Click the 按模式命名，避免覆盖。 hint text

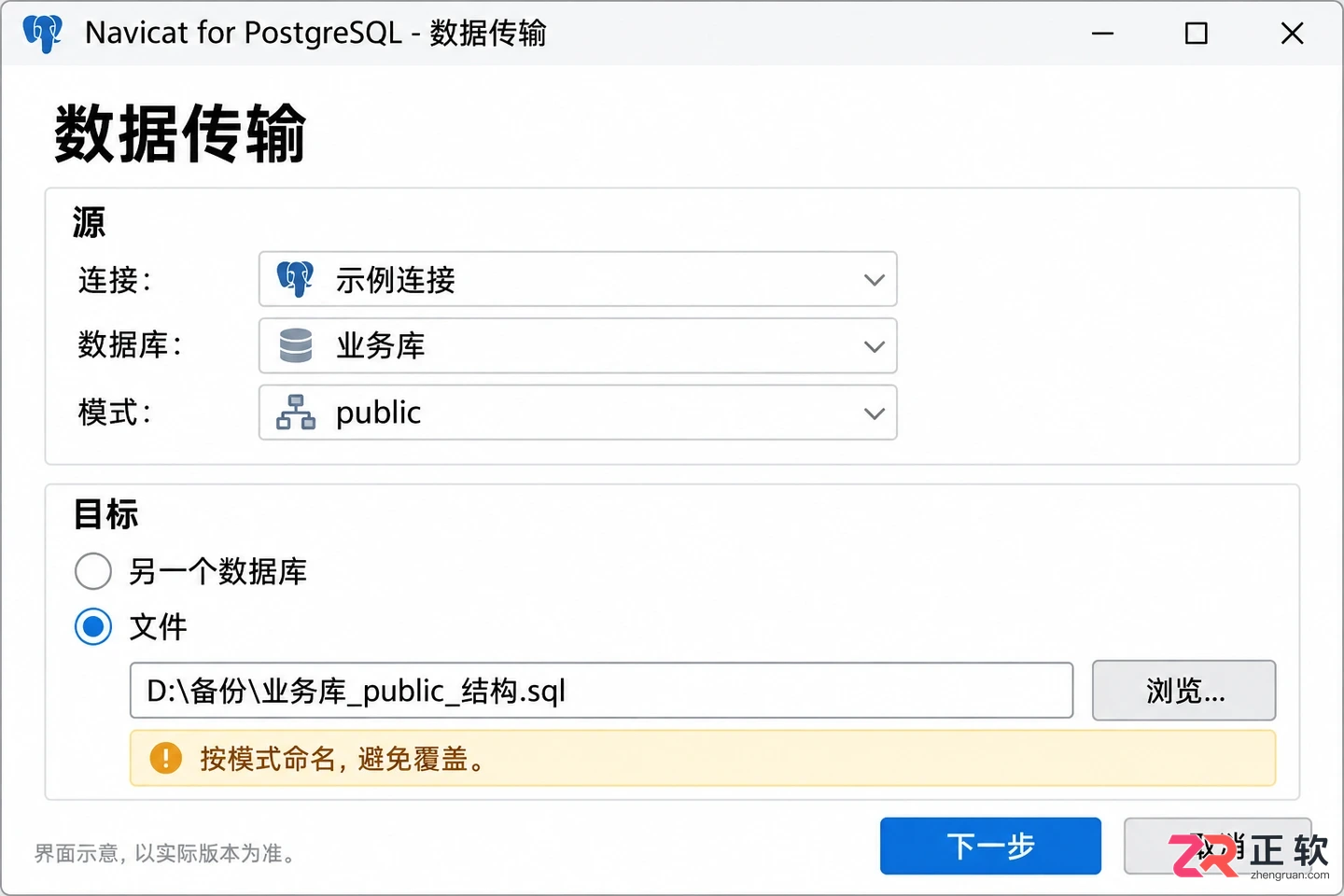click(x=344, y=759)
